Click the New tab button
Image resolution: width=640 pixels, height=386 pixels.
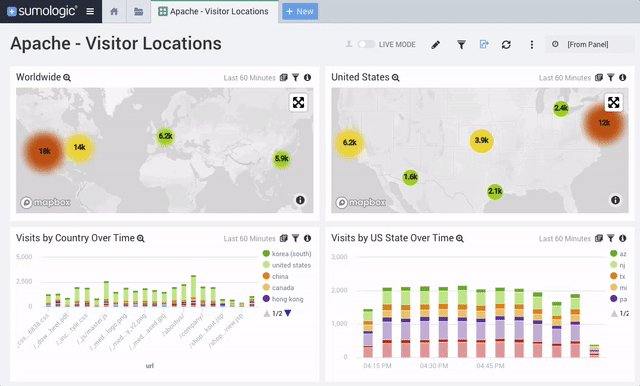click(300, 11)
